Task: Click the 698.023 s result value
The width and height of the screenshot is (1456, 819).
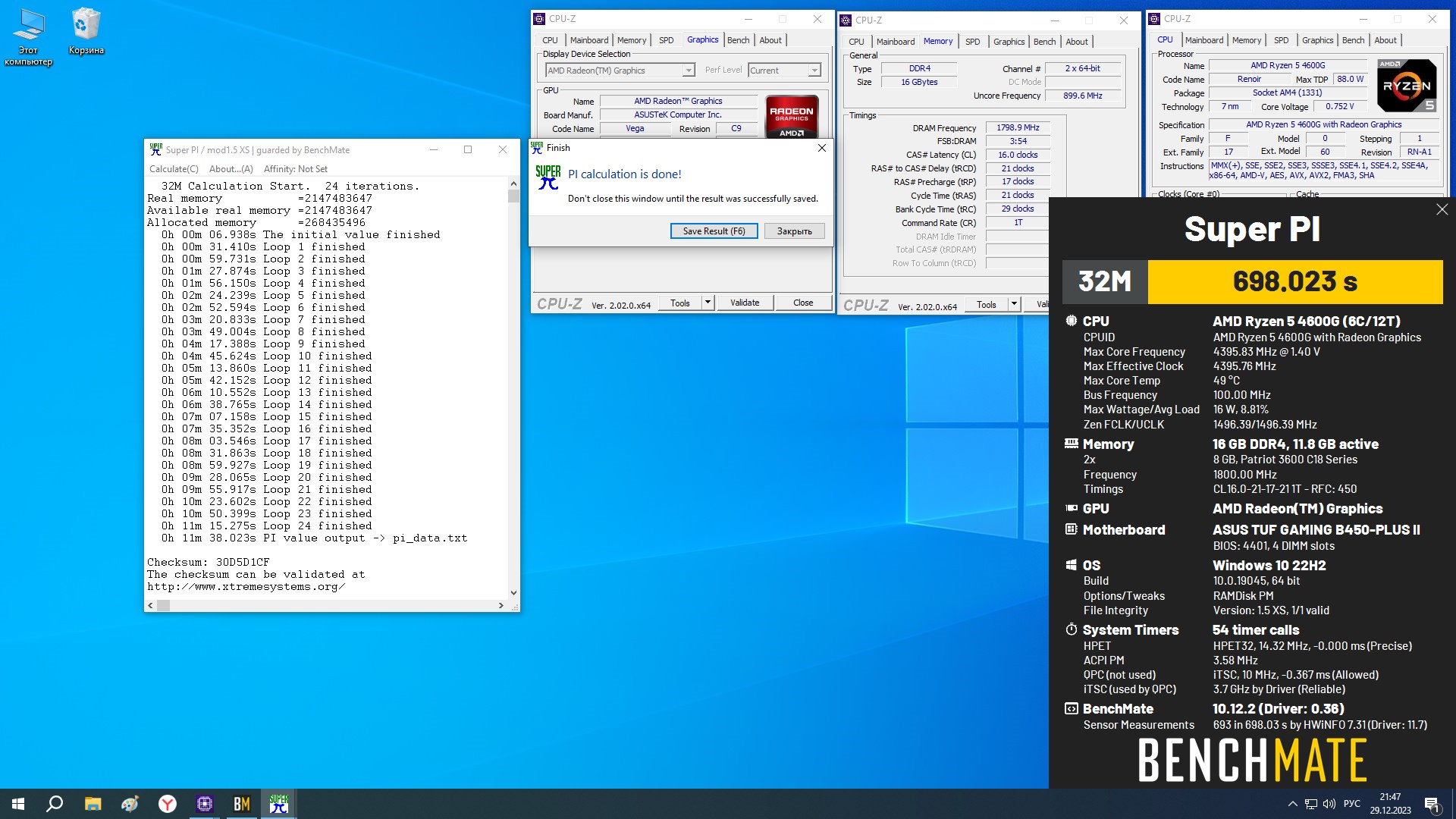Action: click(1295, 282)
